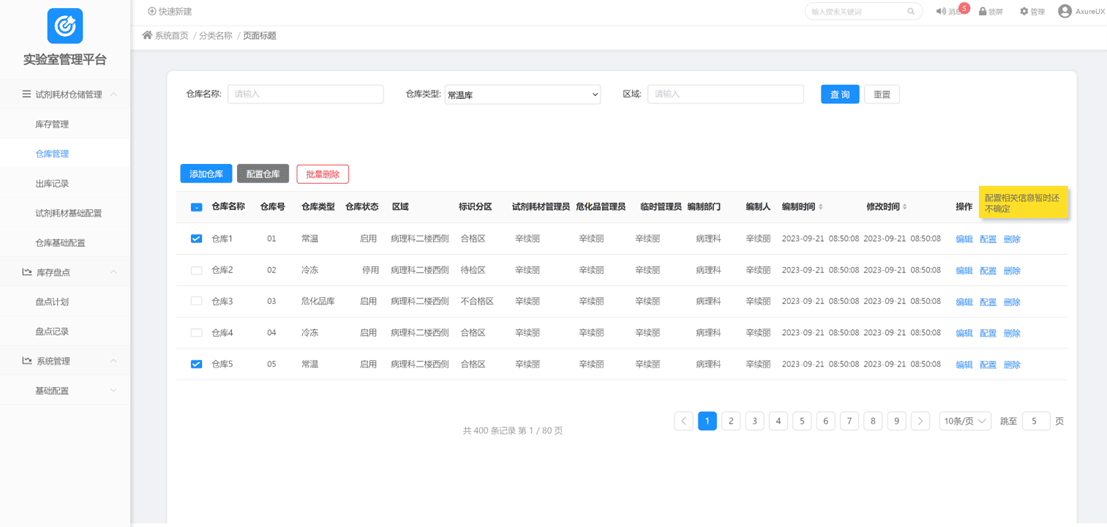Click the search magnifier icon
Screen dimensions: 1107x527
pyautogui.click(x=911, y=11)
